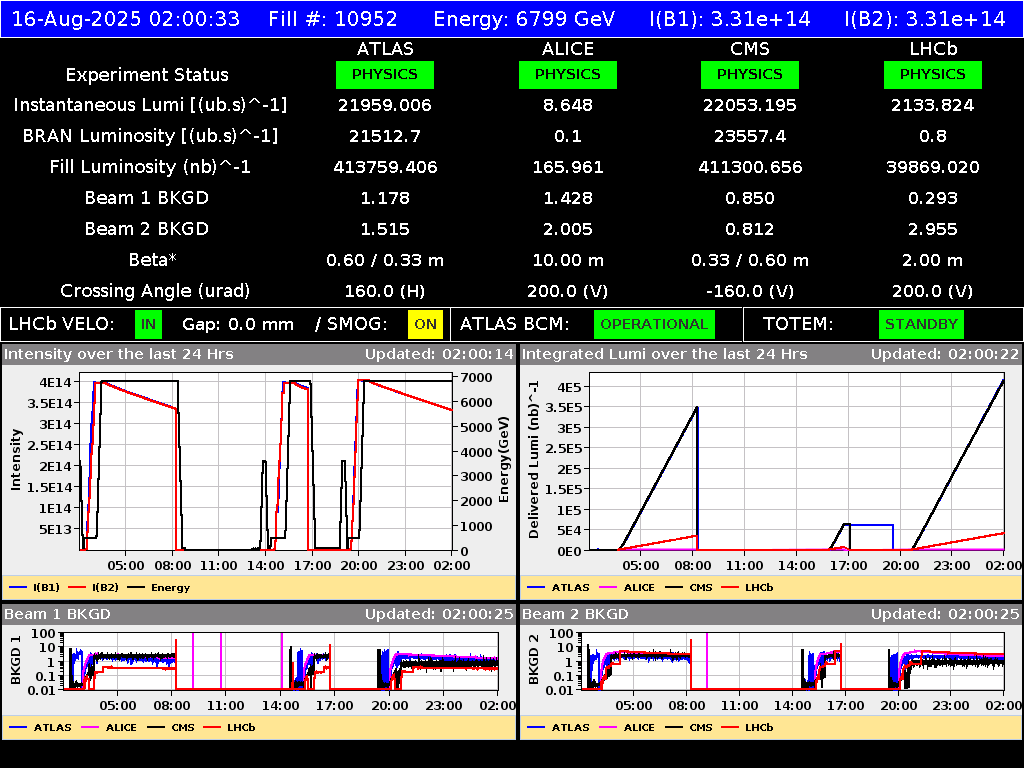Click LHCb Beam 2 BKGD value 2.955

click(x=933, y=229)
